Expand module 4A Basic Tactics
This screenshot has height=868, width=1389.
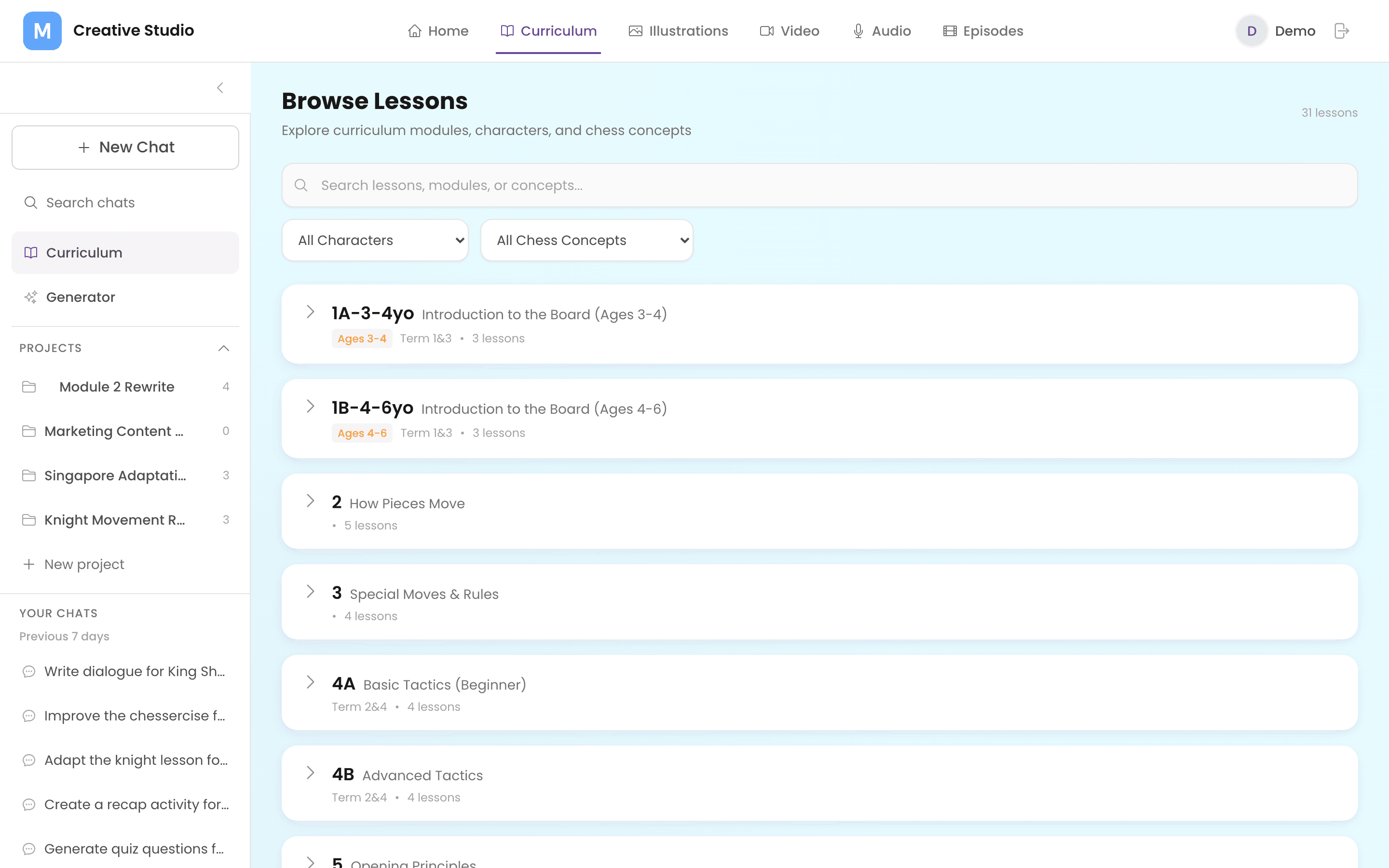311,682
